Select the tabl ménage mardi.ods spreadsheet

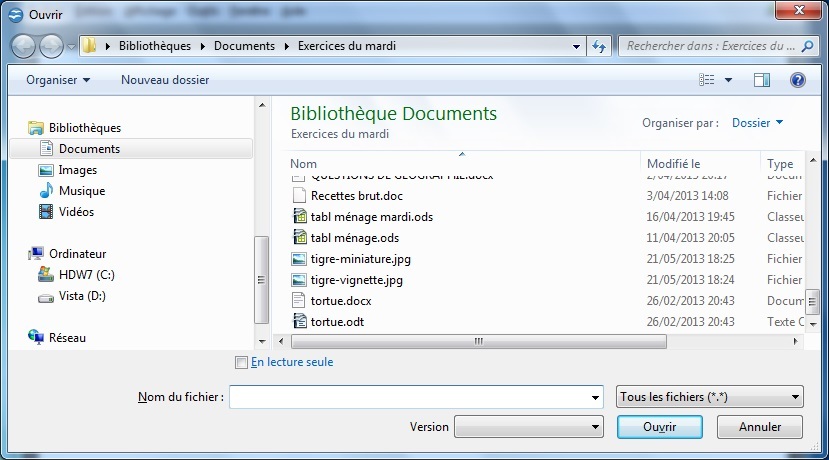point(371,217)
